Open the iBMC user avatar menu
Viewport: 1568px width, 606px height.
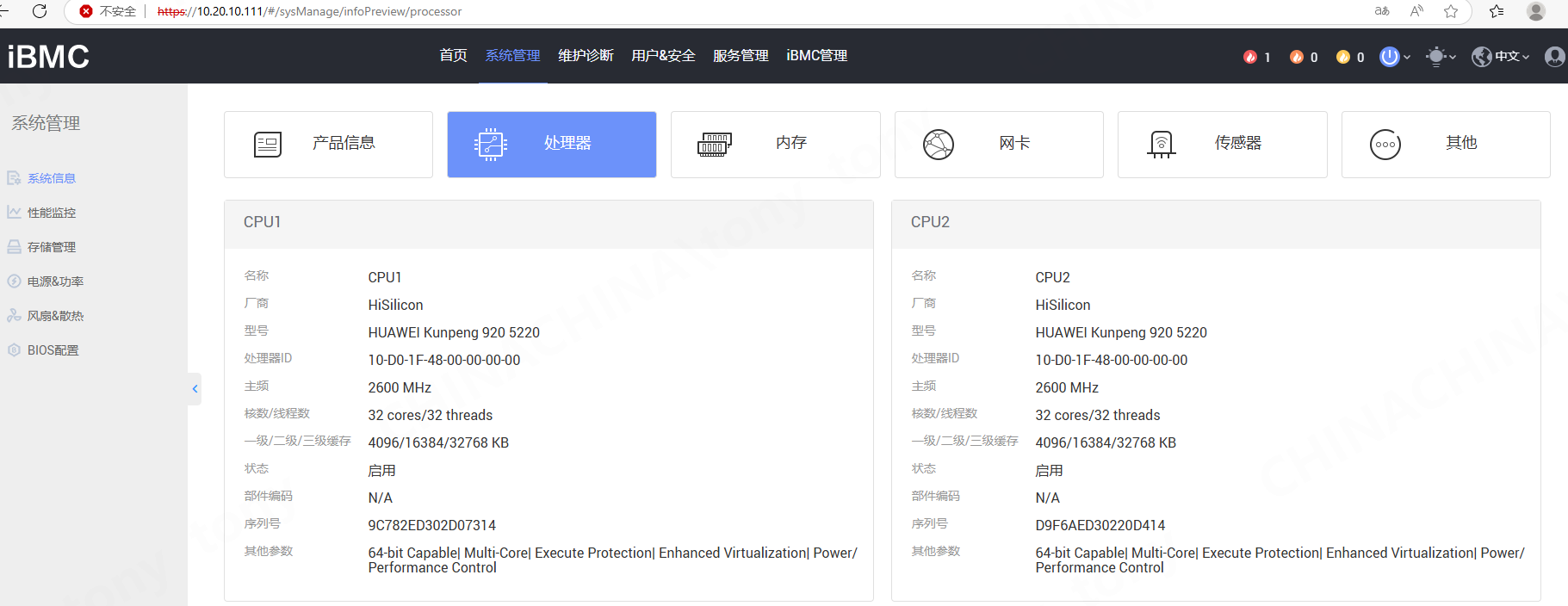click(x=1554, y=57)
